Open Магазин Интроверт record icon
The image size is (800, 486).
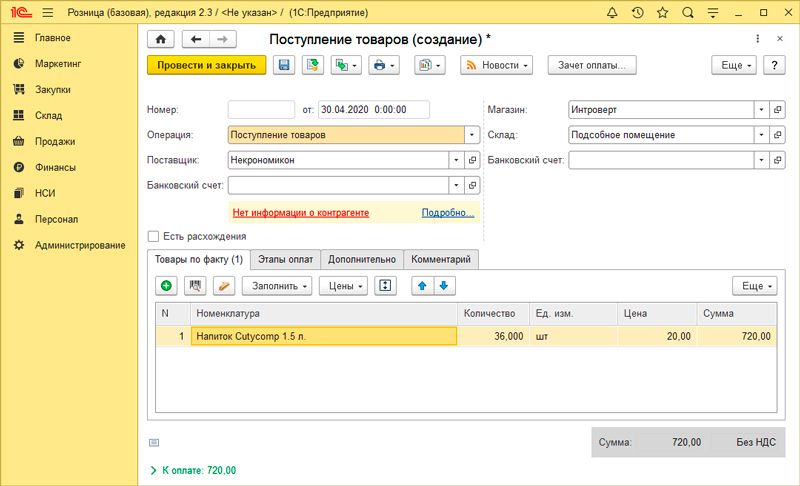(x=778, y=110)
